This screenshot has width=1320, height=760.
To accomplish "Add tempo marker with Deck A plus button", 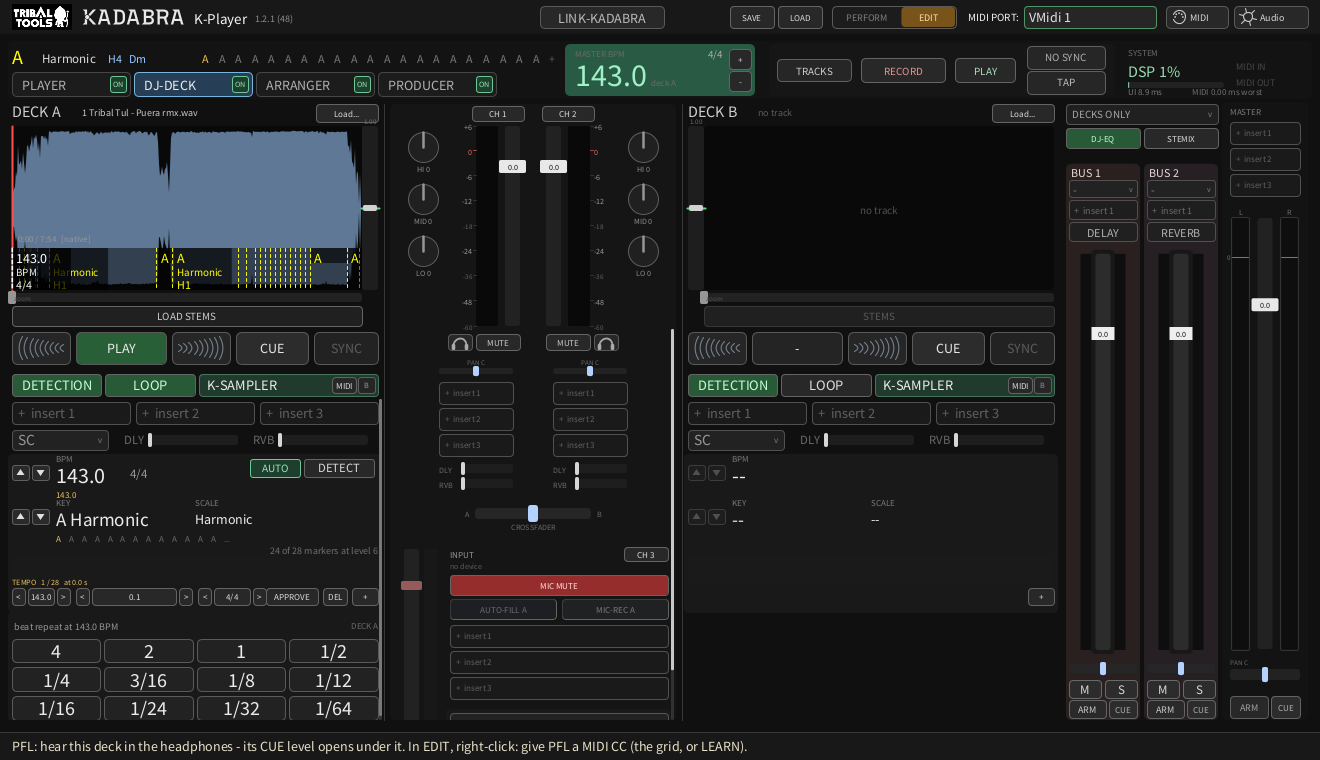I will (365, 597).
